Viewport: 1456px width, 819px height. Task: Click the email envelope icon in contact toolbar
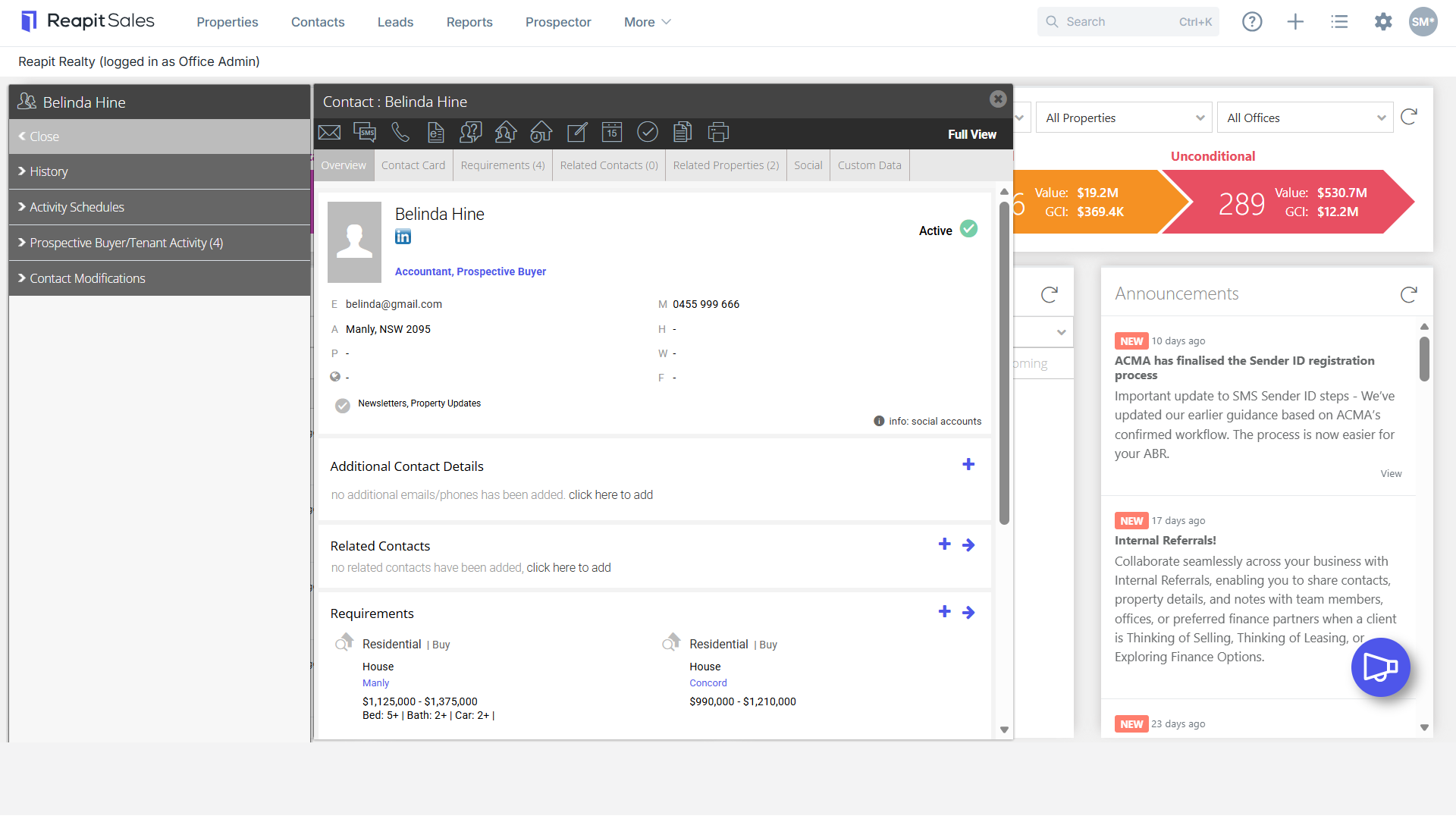point(329,133)
